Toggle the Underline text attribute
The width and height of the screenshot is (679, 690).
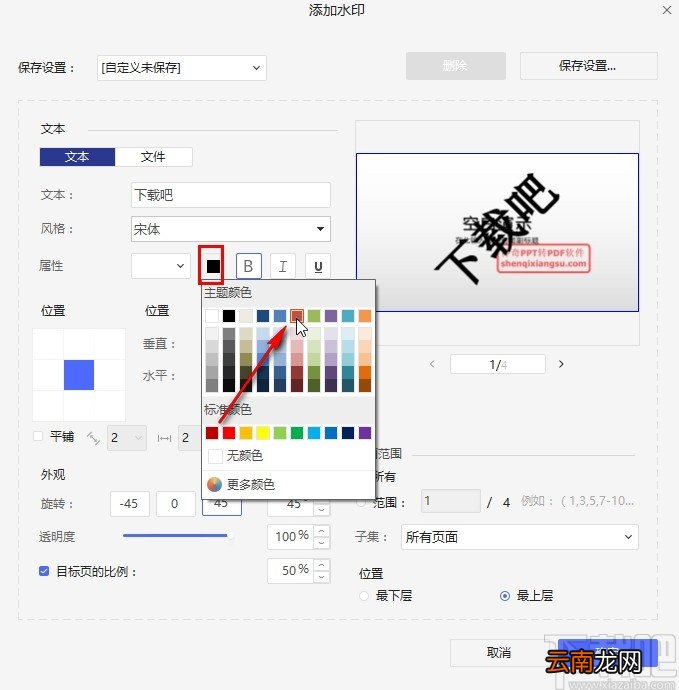click(318, 266)
